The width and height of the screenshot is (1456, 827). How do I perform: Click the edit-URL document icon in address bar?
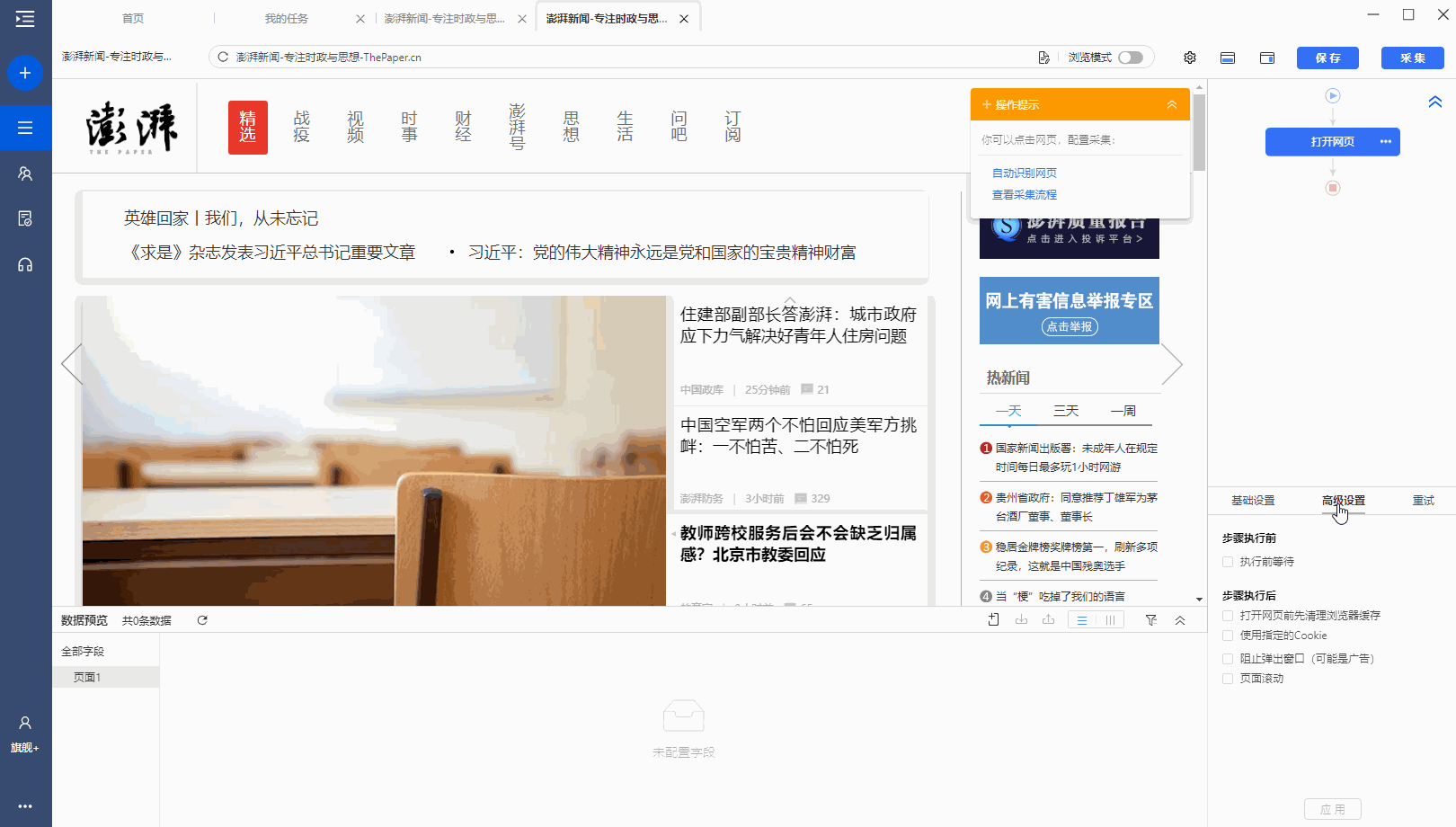pyautogui.click(x=1043, y=57)
